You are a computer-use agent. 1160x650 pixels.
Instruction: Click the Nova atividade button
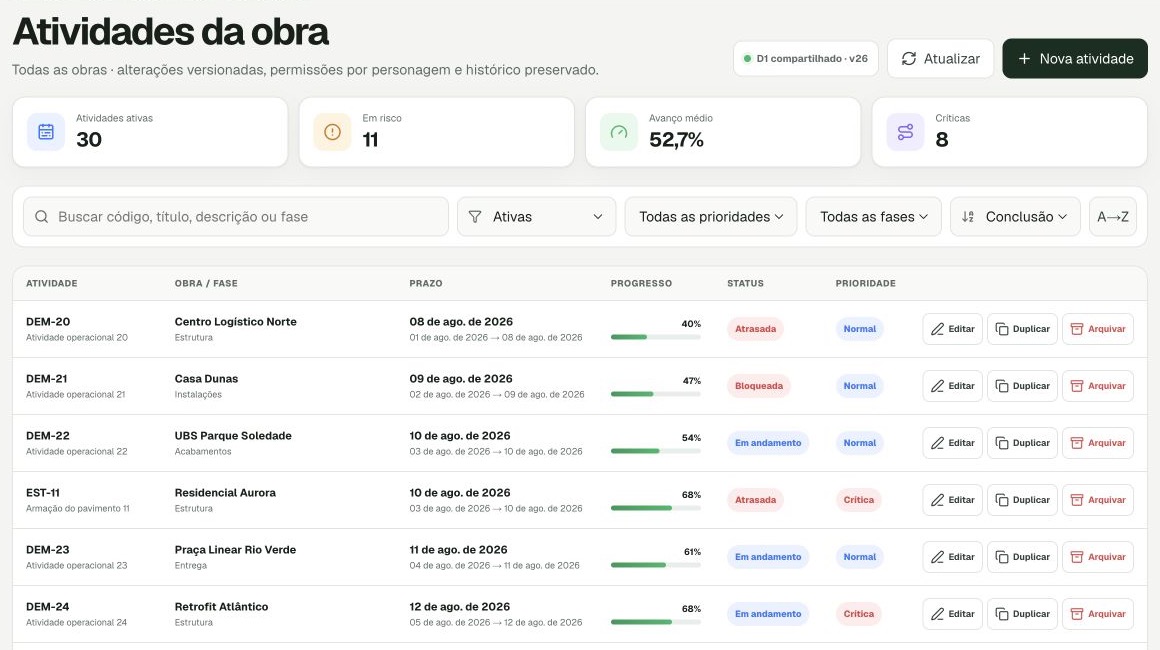point(1075,58)
